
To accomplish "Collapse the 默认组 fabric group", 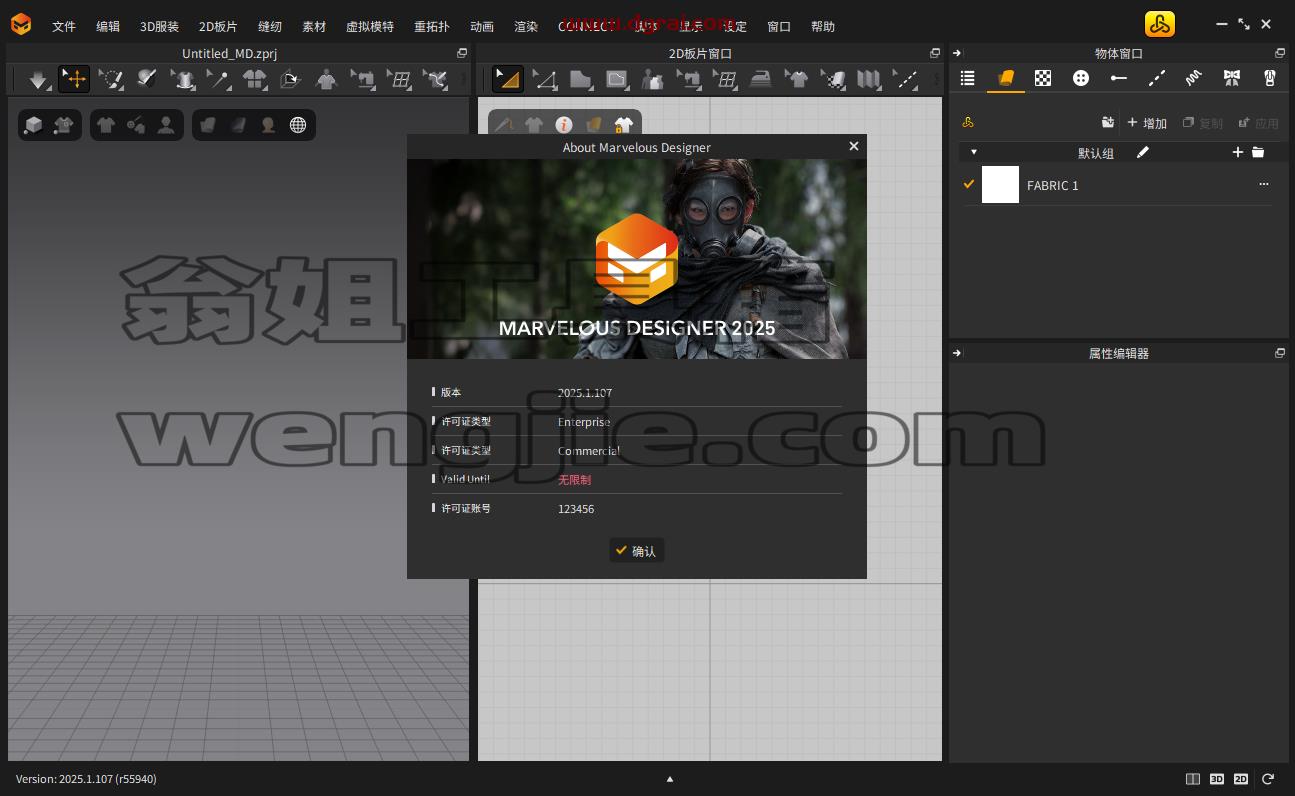I will [x=974, y=152].
